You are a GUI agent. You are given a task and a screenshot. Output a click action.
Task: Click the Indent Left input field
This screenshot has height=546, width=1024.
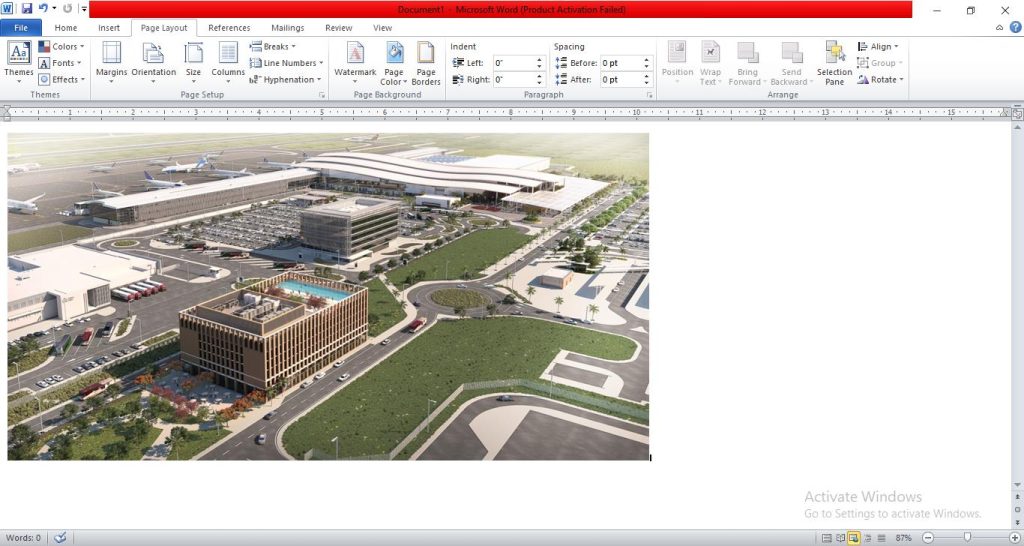tap(514, 63)
